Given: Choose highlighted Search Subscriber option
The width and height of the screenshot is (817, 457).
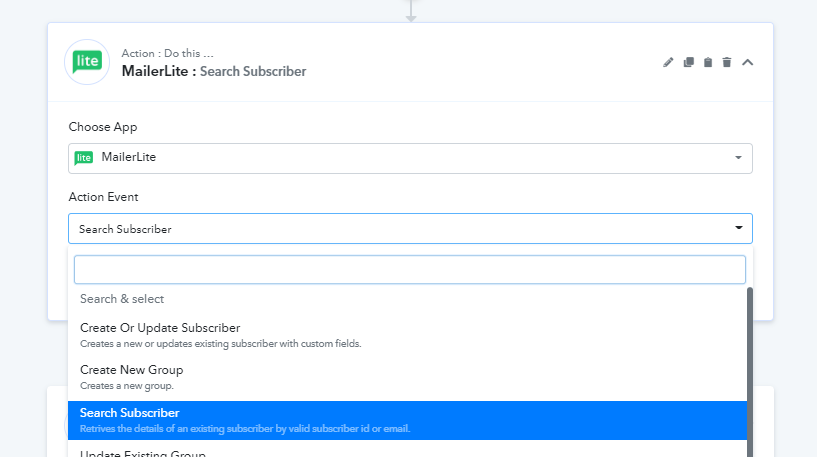Looking at the screenshot, I should 407,420.
